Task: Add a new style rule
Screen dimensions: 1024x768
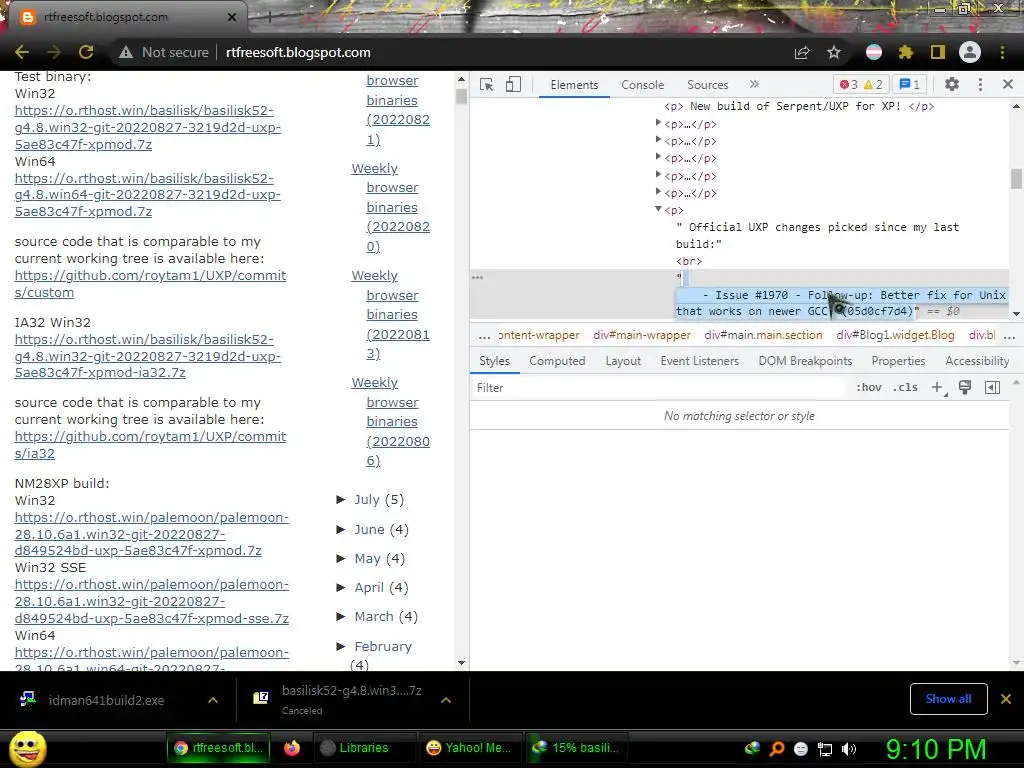Action: [x=937, y=387]
